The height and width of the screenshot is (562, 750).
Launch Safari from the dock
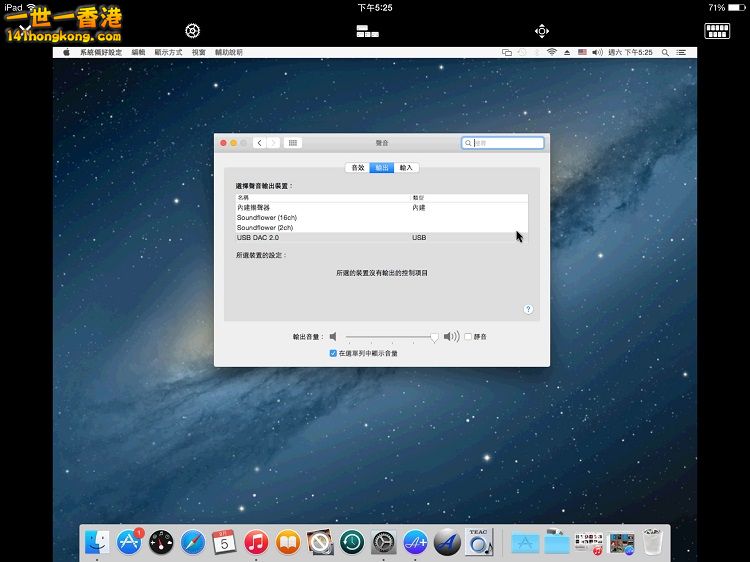[193, 543]
